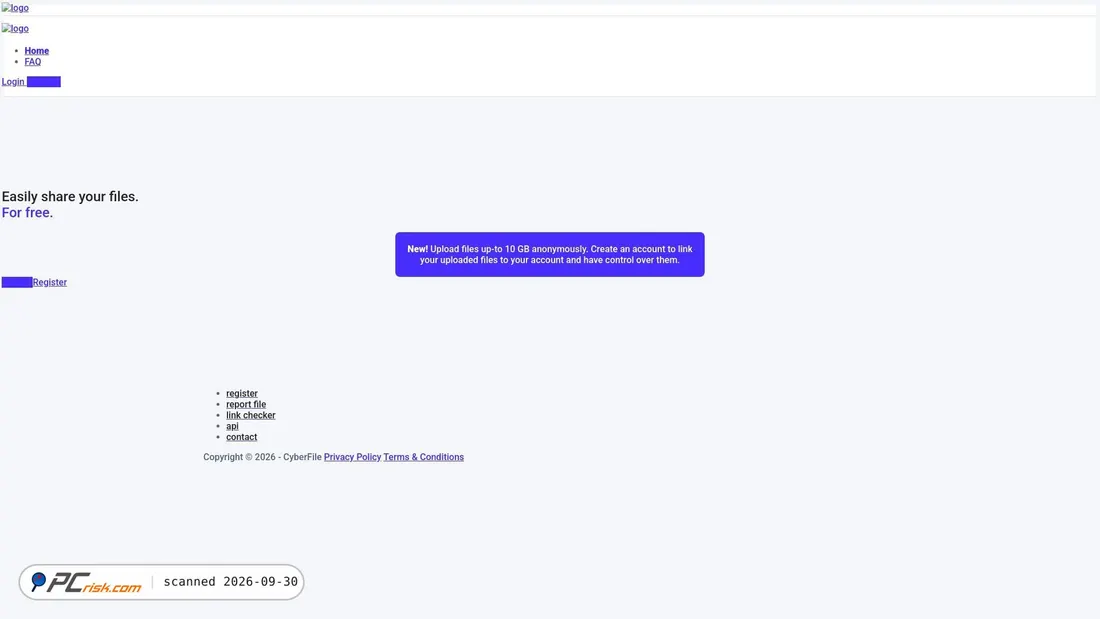This screenshot has height=619, width=1100.
Task: Click the blue button beside Login
Action: 43,81
